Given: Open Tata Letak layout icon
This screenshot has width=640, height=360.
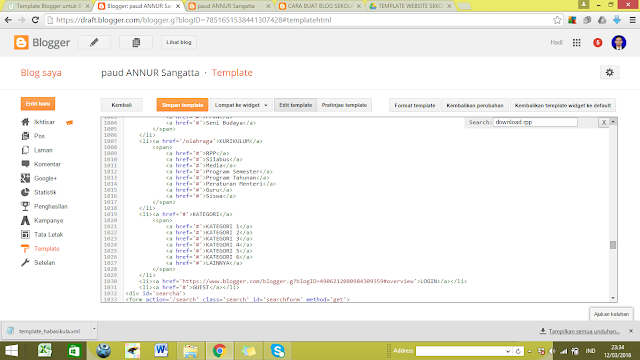Looking at the screenshot, I should (25, 234).
